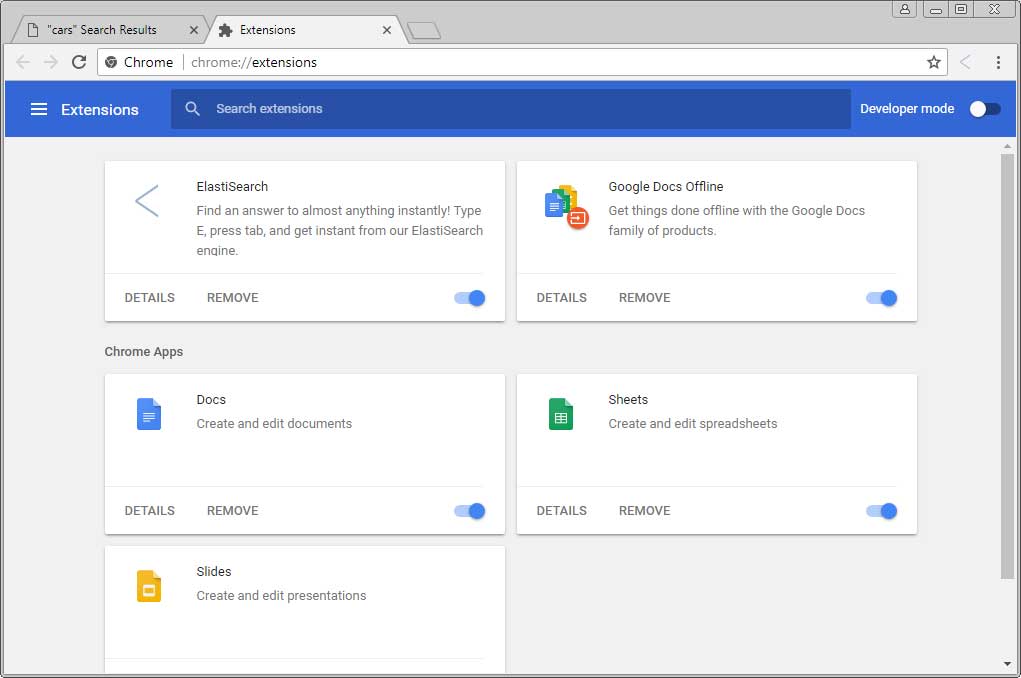Click the "ElastiSearch" extension title
The height and width of the screenshot is (678, 1021).
pos(232,186)
